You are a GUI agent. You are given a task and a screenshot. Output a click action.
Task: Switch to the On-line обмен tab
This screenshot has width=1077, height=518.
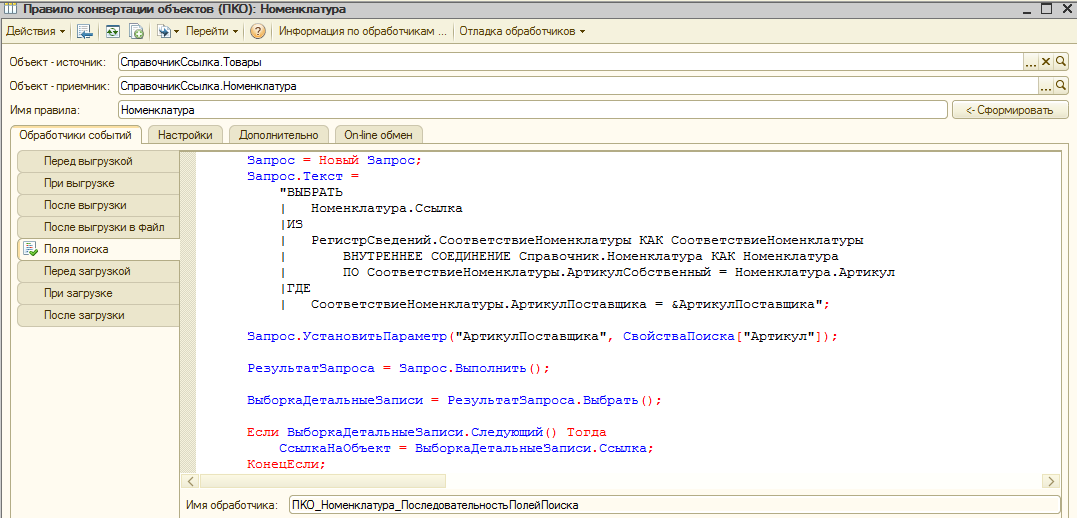coord(378,135)
